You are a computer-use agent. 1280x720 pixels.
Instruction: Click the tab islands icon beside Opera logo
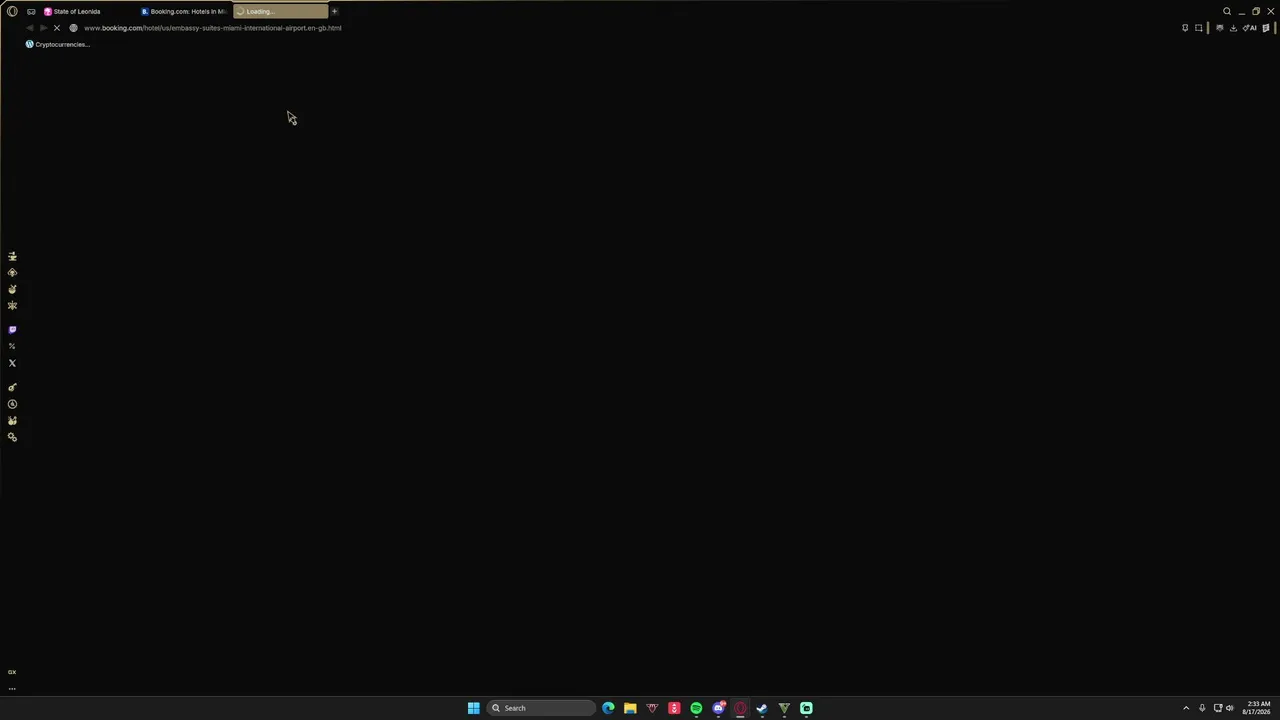31,11
